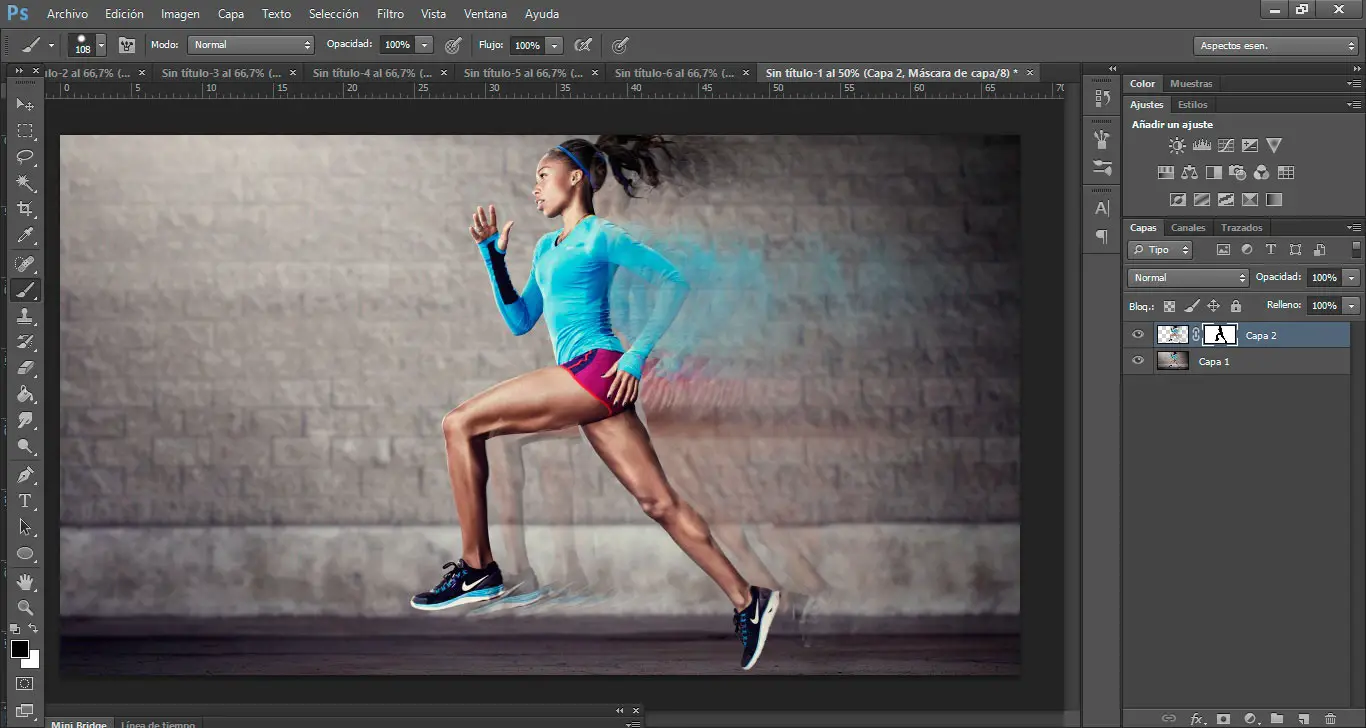Hide the Capa 2 layer

1137,335
